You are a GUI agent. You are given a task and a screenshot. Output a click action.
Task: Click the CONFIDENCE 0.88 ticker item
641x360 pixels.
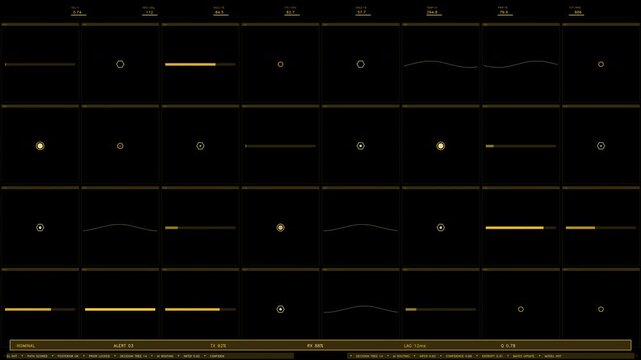coord(459,356)
